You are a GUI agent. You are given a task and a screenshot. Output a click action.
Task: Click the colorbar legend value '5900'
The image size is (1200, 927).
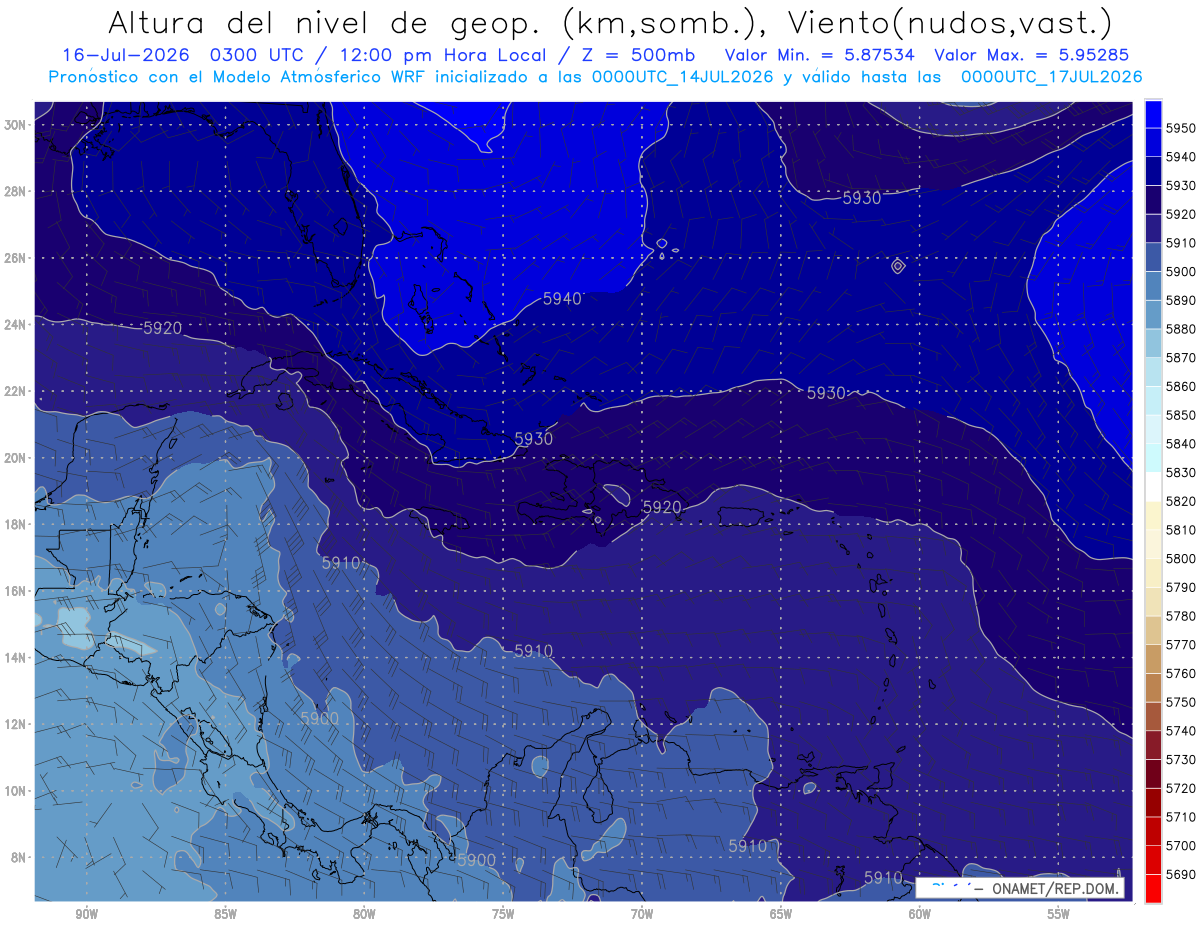(x=1181, y=272)
